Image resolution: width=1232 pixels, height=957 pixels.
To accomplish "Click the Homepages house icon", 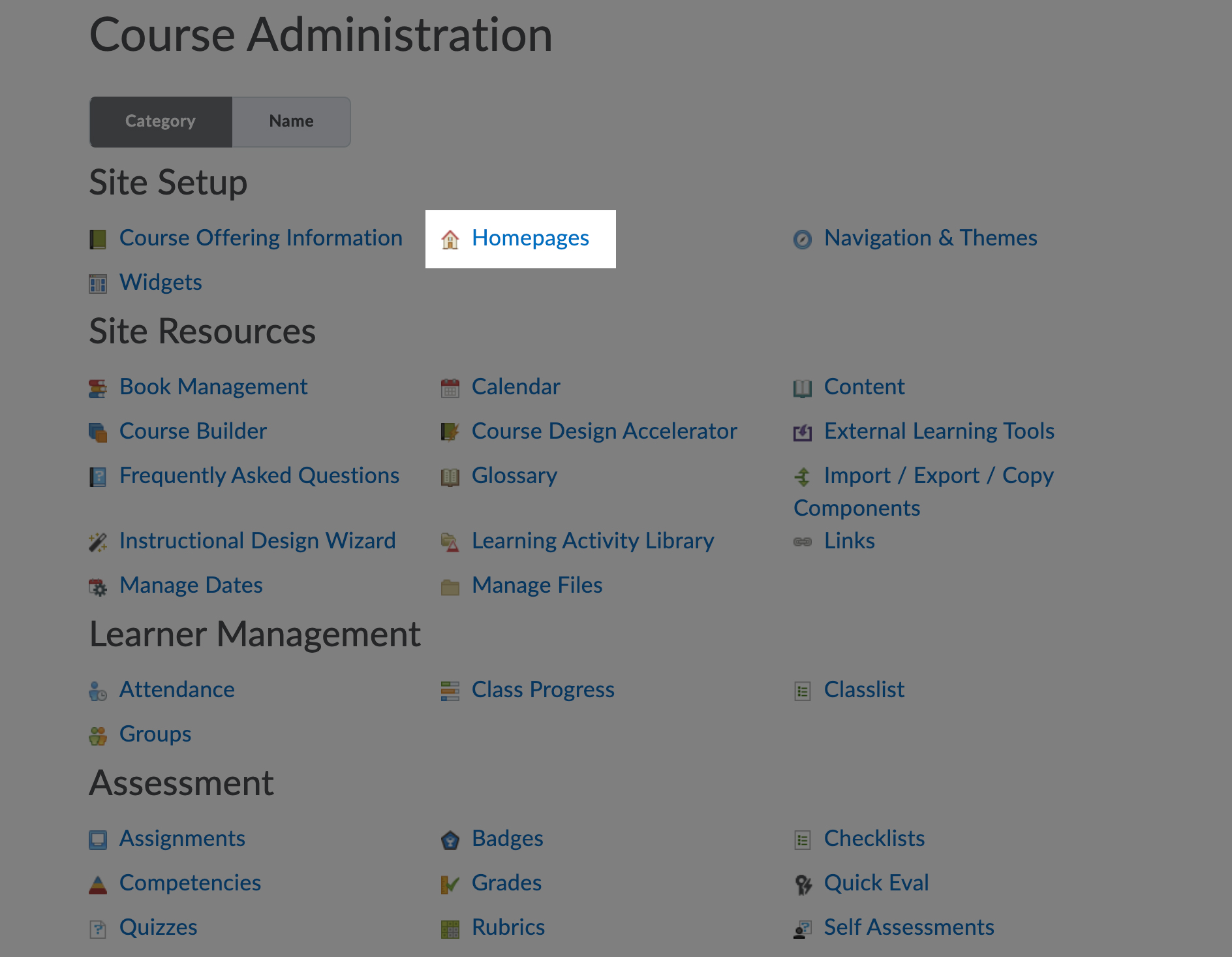I will point(450,240).
